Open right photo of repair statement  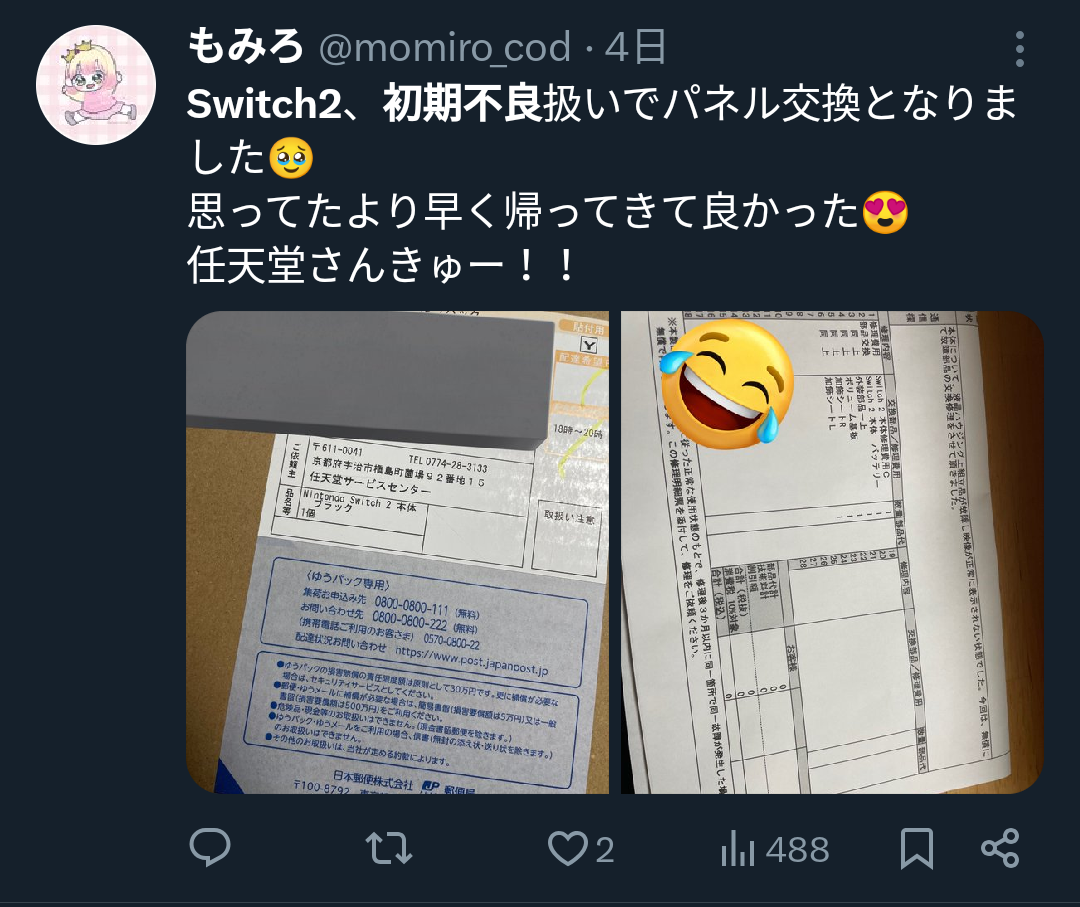tap(833, 552)
